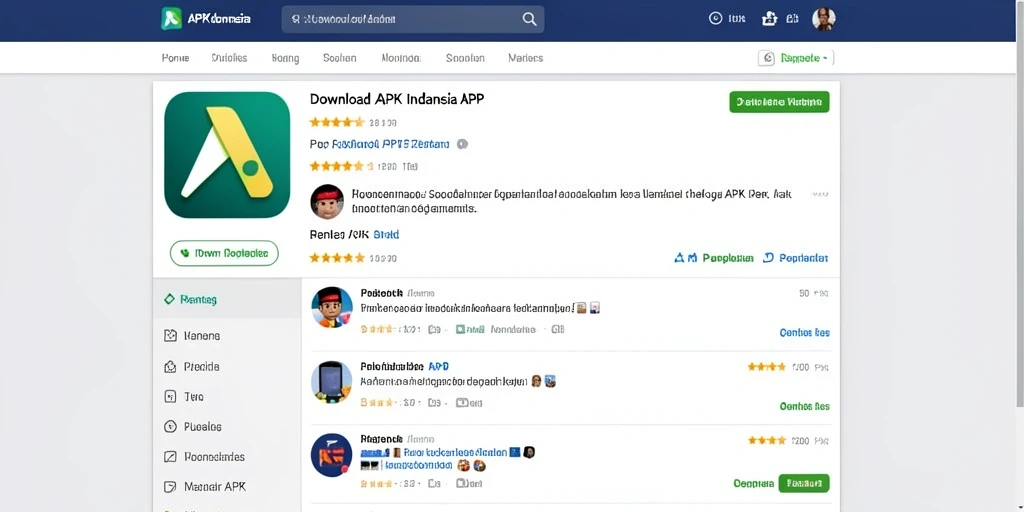Image resolution: width=1024 pixels, height=512 pixels.
Task: Click the star rating directly beneath the app title
Action: 337,122
